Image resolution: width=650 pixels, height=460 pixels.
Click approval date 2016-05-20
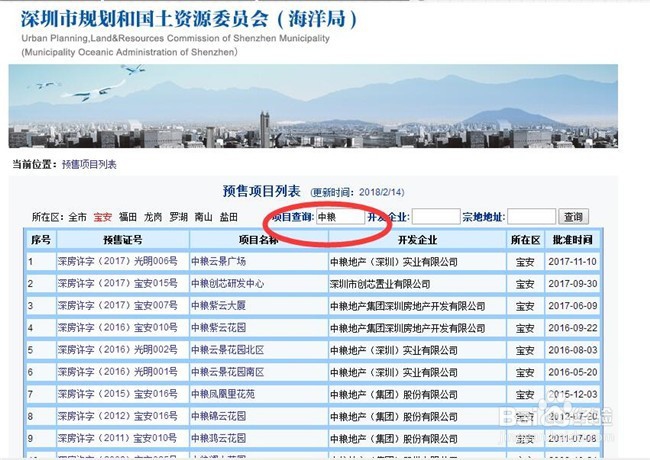click(x=572, y=372)
